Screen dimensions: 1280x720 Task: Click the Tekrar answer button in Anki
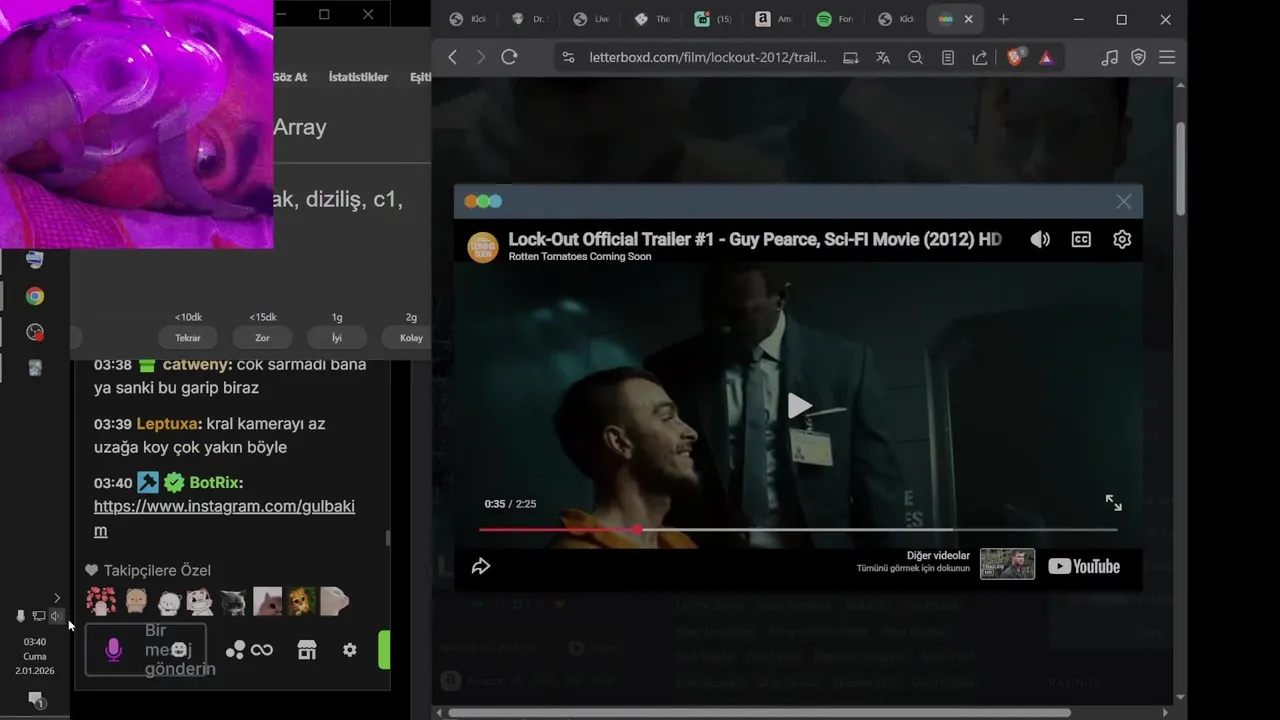pos(188,338)
